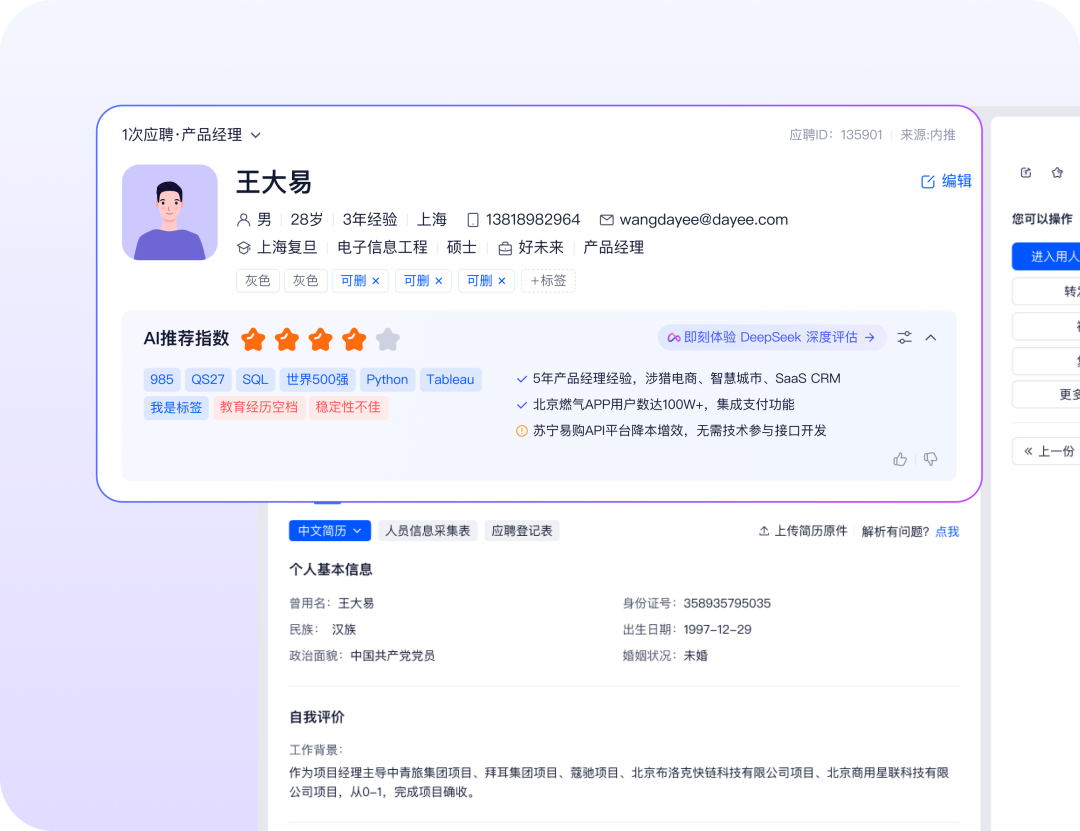Select the 我是标签 tag

pyautogui.click(x=176, y=407)
